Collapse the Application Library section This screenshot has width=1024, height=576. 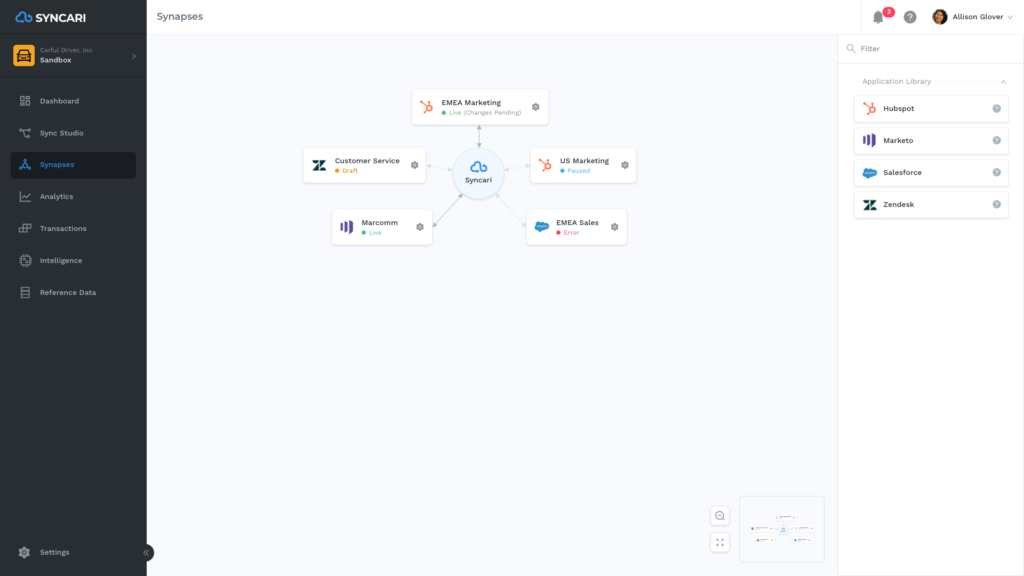pyautogui.click(x=1003, y=82)
